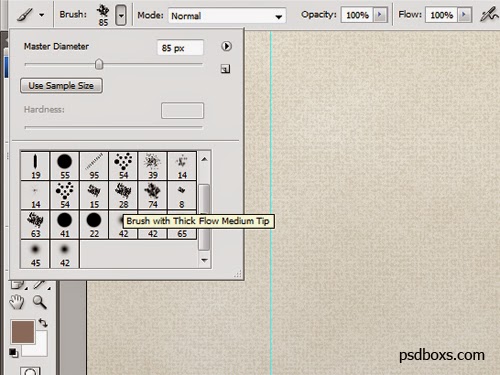The image size is (500, 375).
Task: Click the brown foreground color swatch
Action: coord(23,332)
